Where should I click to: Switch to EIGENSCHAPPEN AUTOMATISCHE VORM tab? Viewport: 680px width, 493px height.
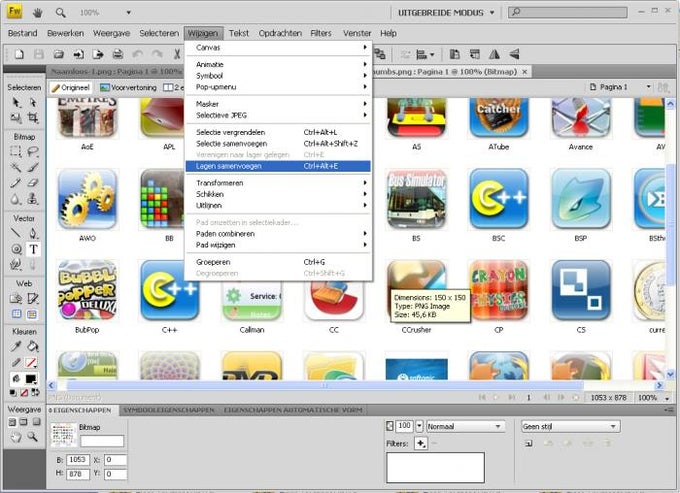[x=293, y=410]
